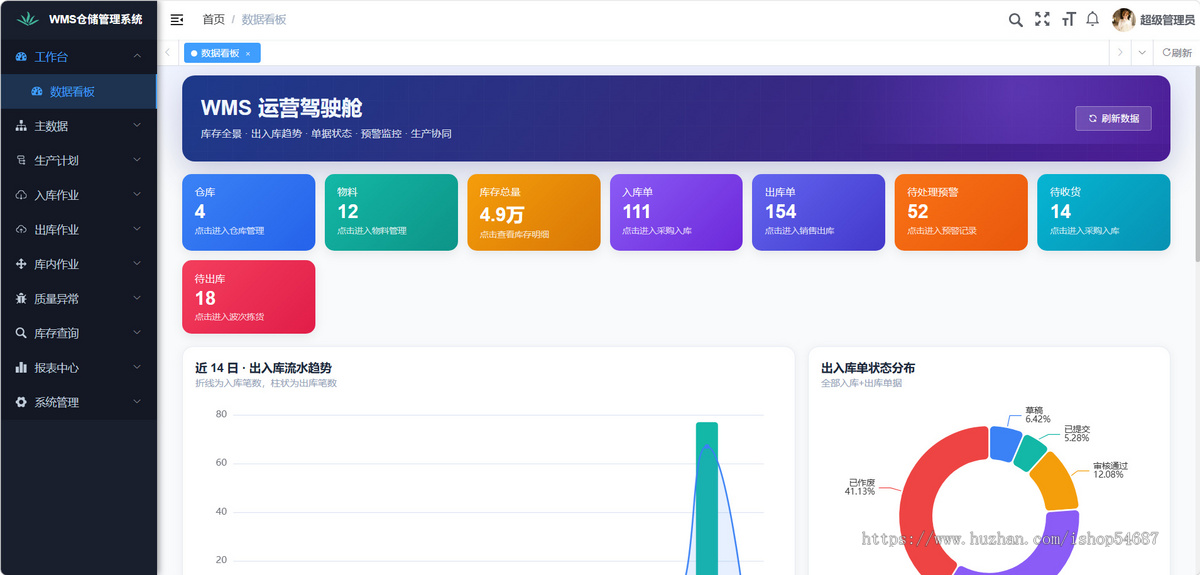Image resolution: width=1200 pixels, height=575 pixels.
Task: Expand the 出库作业 menu chevron
Action: click(x=137, y=229)
